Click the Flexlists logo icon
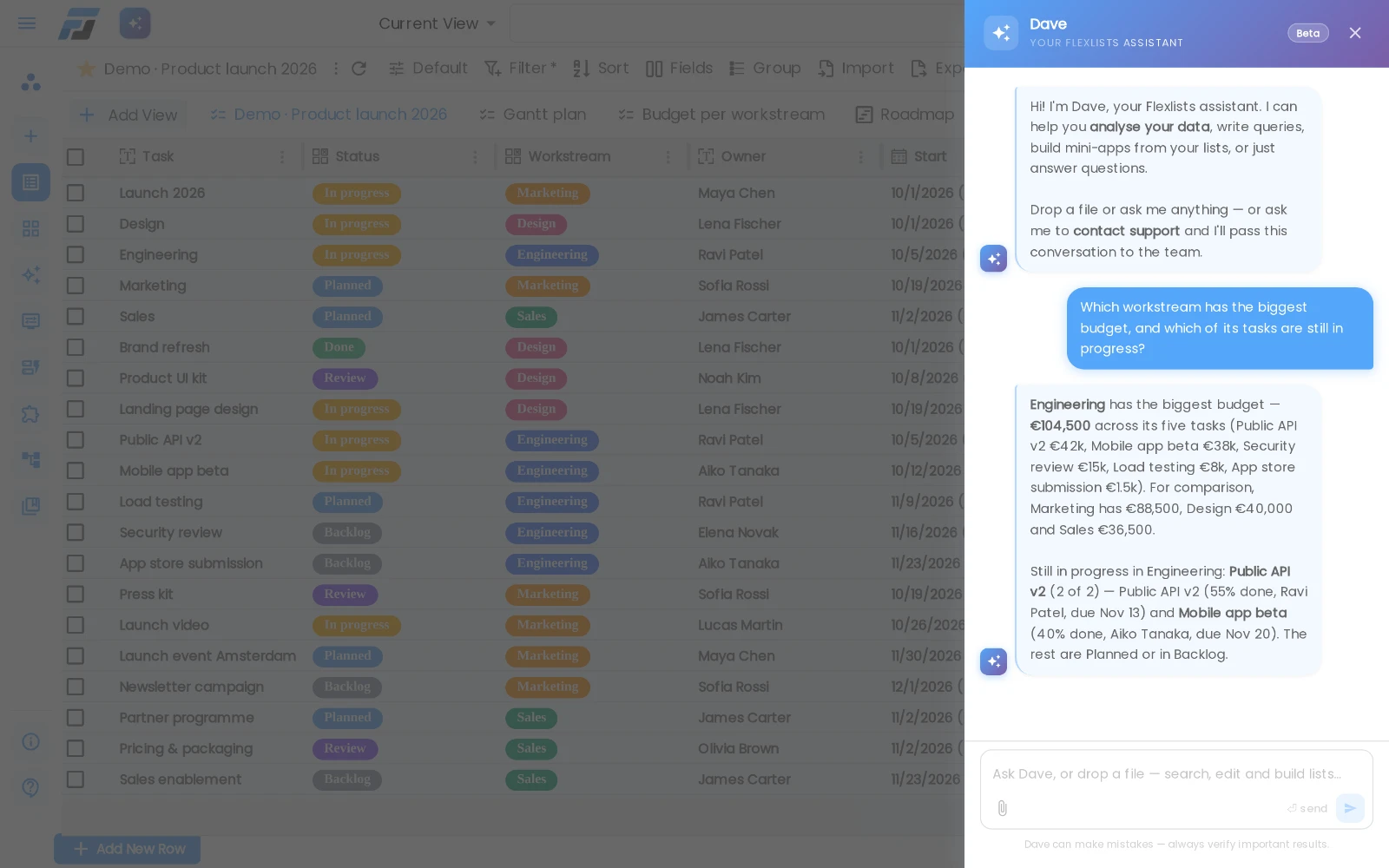This screenshot has height=868, width=1389. [x=79, y=23]
